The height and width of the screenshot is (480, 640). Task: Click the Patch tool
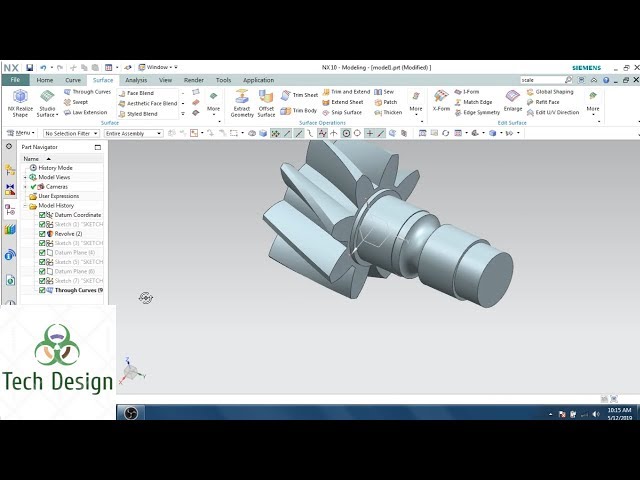[386, 102]
